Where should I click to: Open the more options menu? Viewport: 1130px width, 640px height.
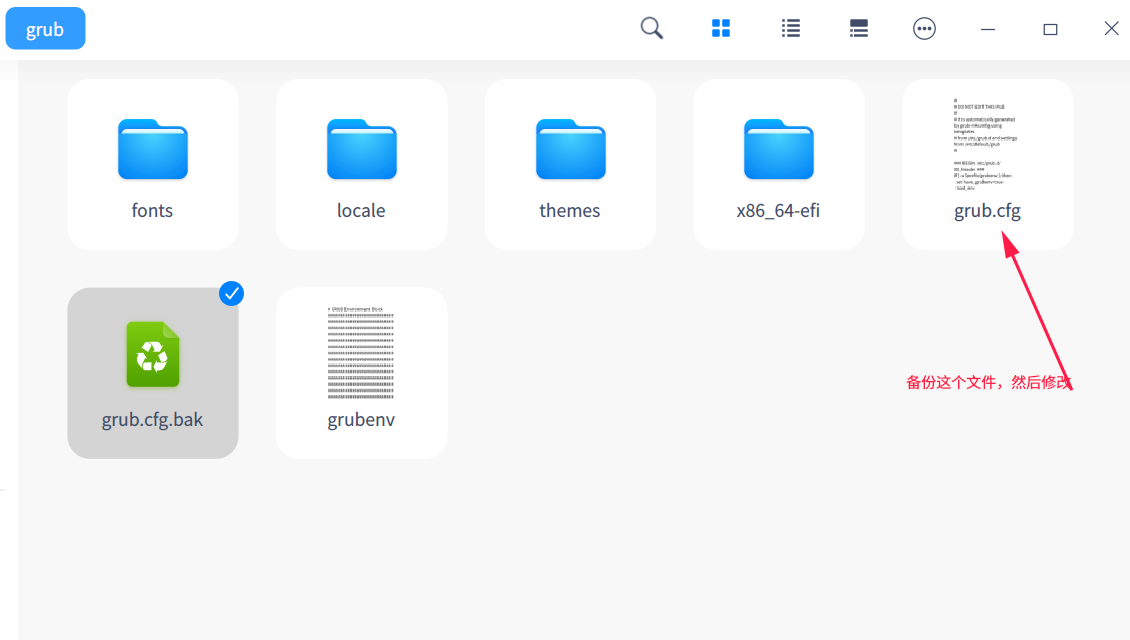click(x=924, y=28)
